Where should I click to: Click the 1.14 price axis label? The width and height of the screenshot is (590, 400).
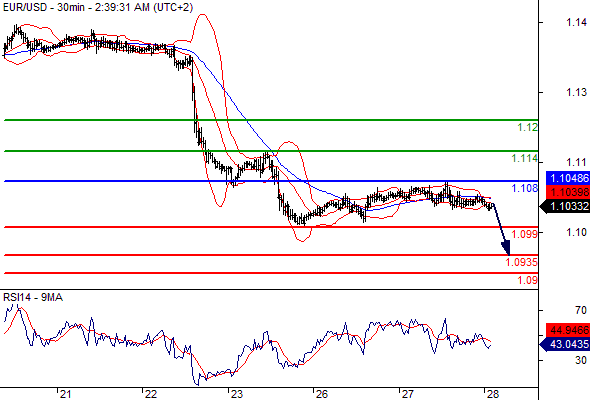[x=576, y=23]
